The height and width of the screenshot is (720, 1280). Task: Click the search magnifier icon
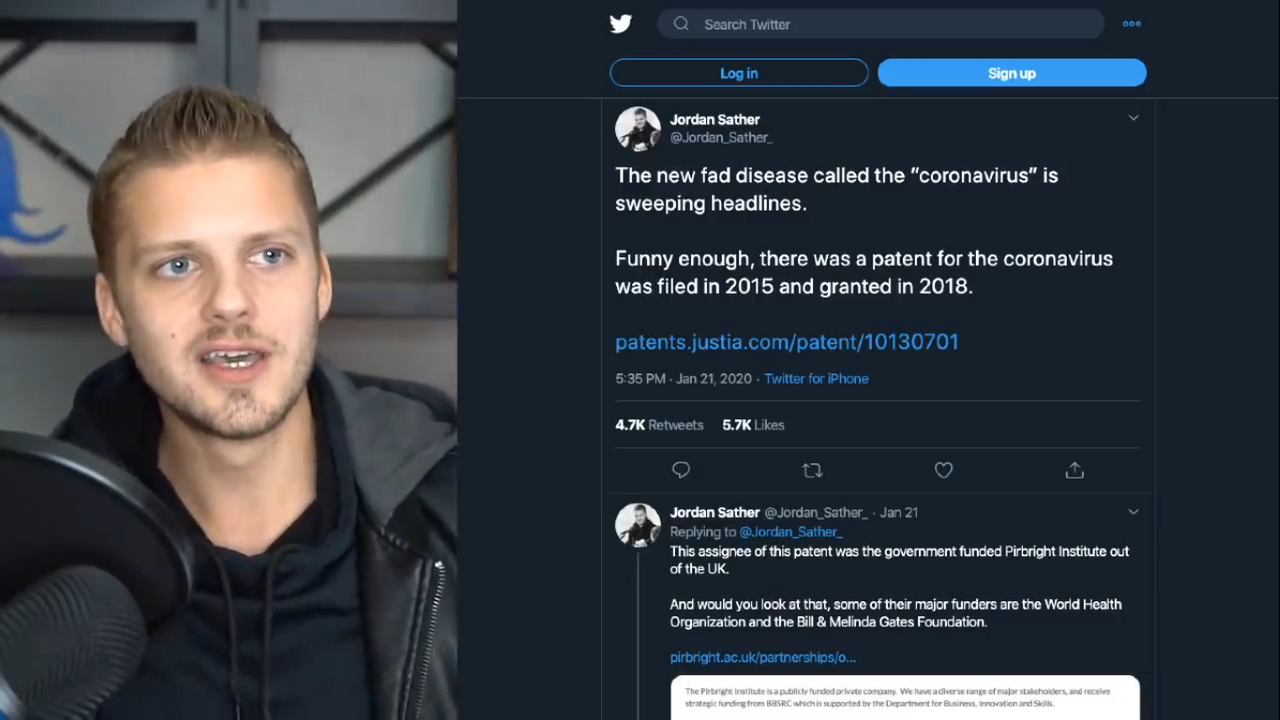681,24
